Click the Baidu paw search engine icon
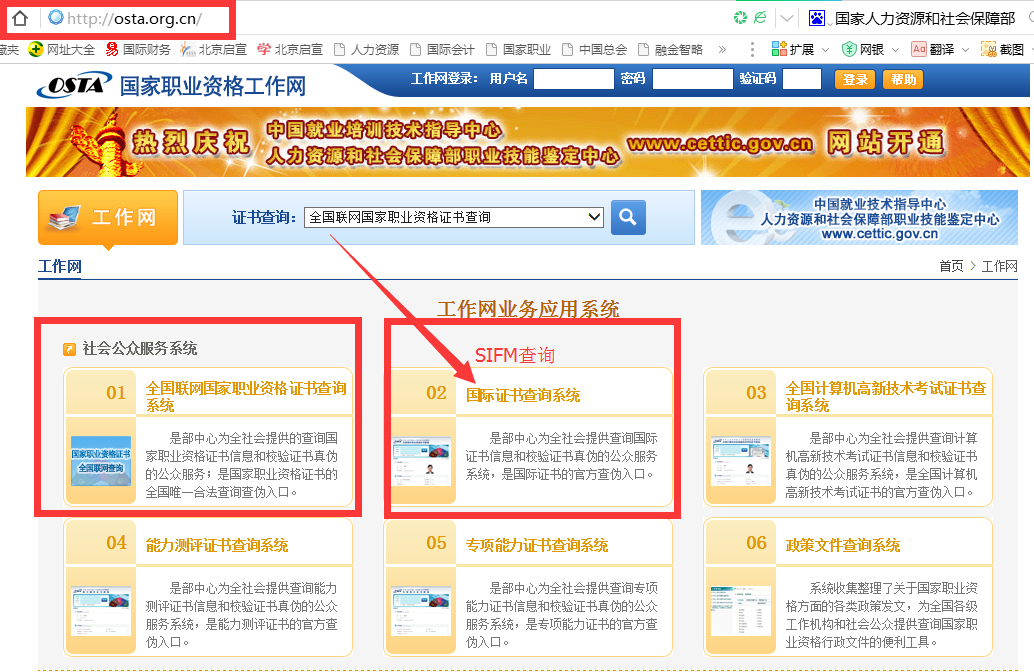Screen dimensions: 1034x672 (x=817, y=18)
